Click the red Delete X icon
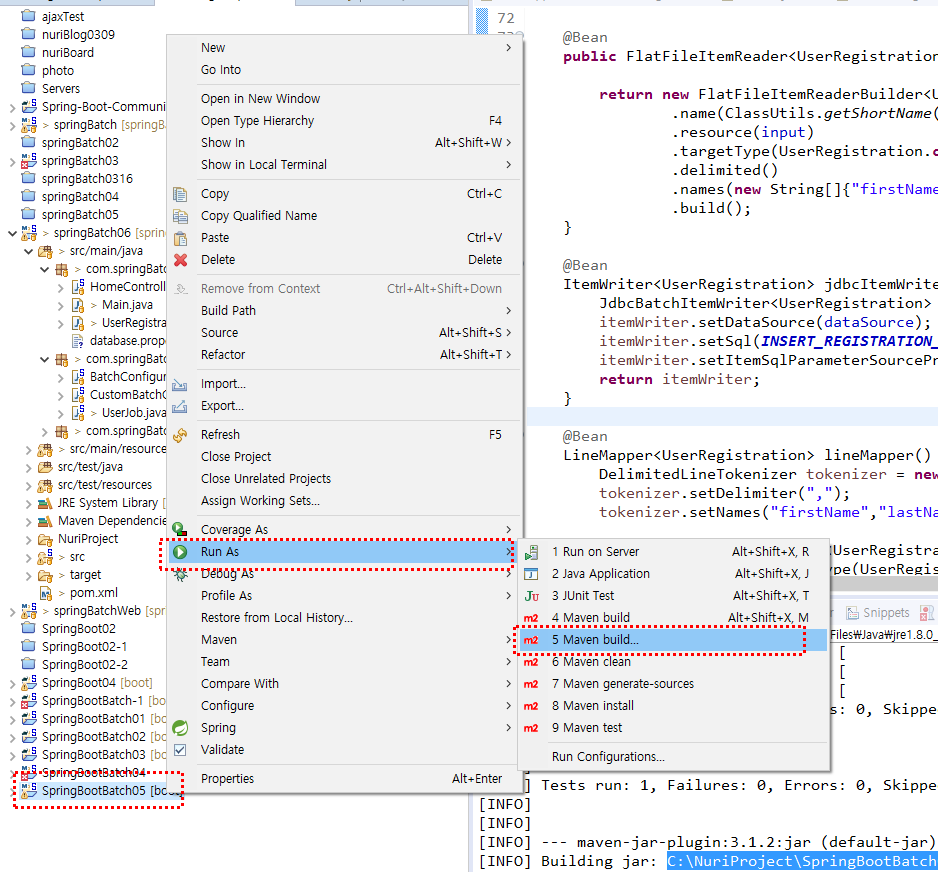This screenshot has height=872, width=938. (180, 260)
